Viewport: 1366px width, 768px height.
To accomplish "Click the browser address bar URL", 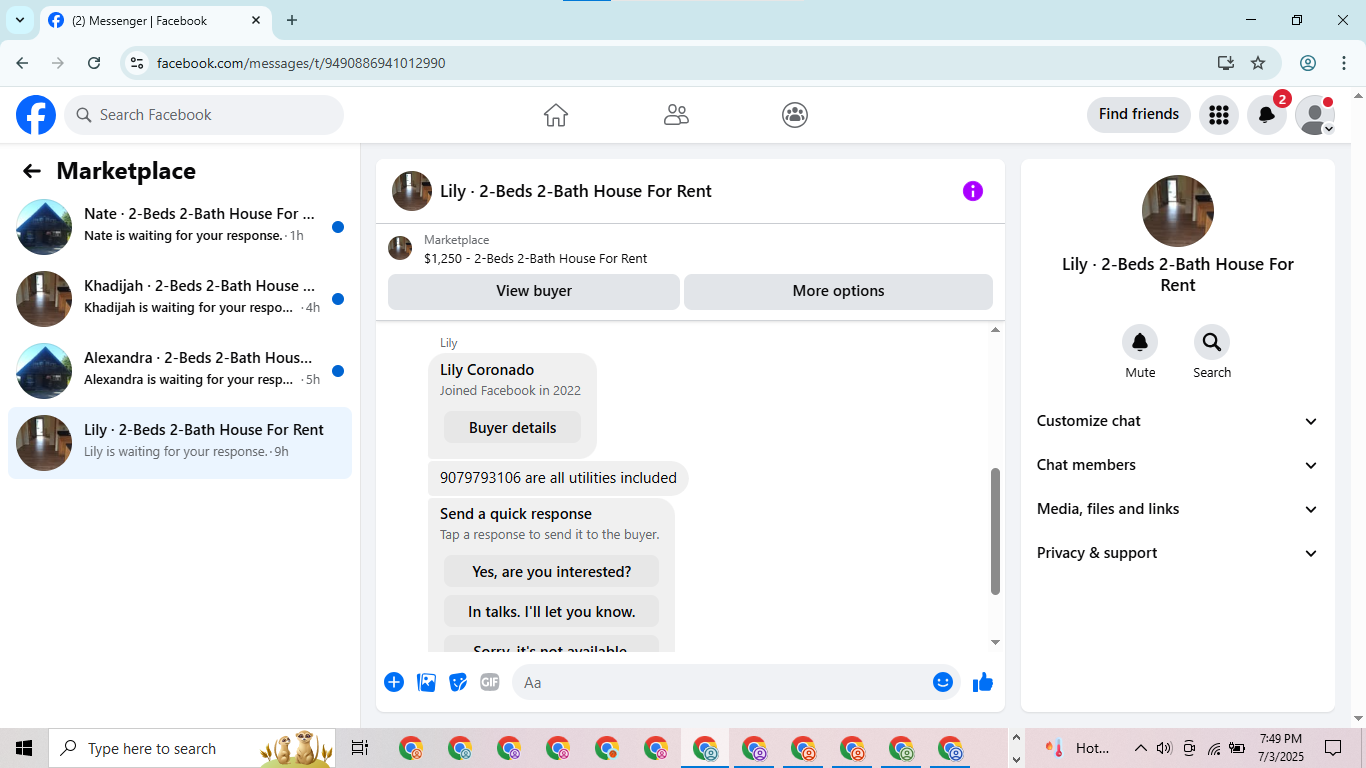I will tap(301, 63).
